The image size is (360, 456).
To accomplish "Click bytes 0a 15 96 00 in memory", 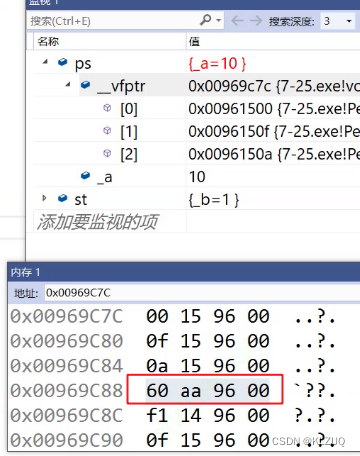I will click(208, 366).
